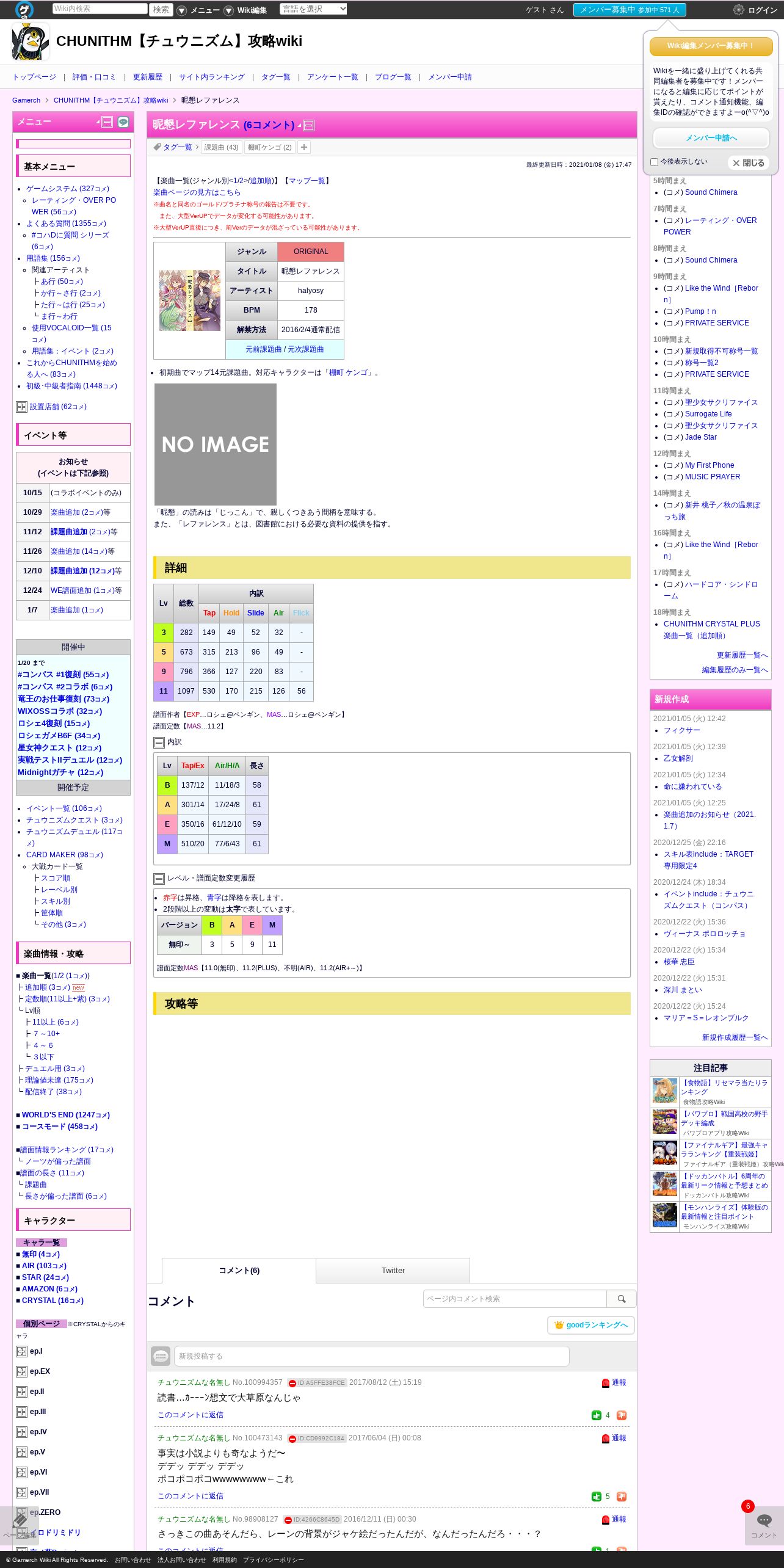Viewport: 784px width, 1568px height.
Task: Block user ID:CD9992C184 with the red icon
Action: pos(292,1439)
